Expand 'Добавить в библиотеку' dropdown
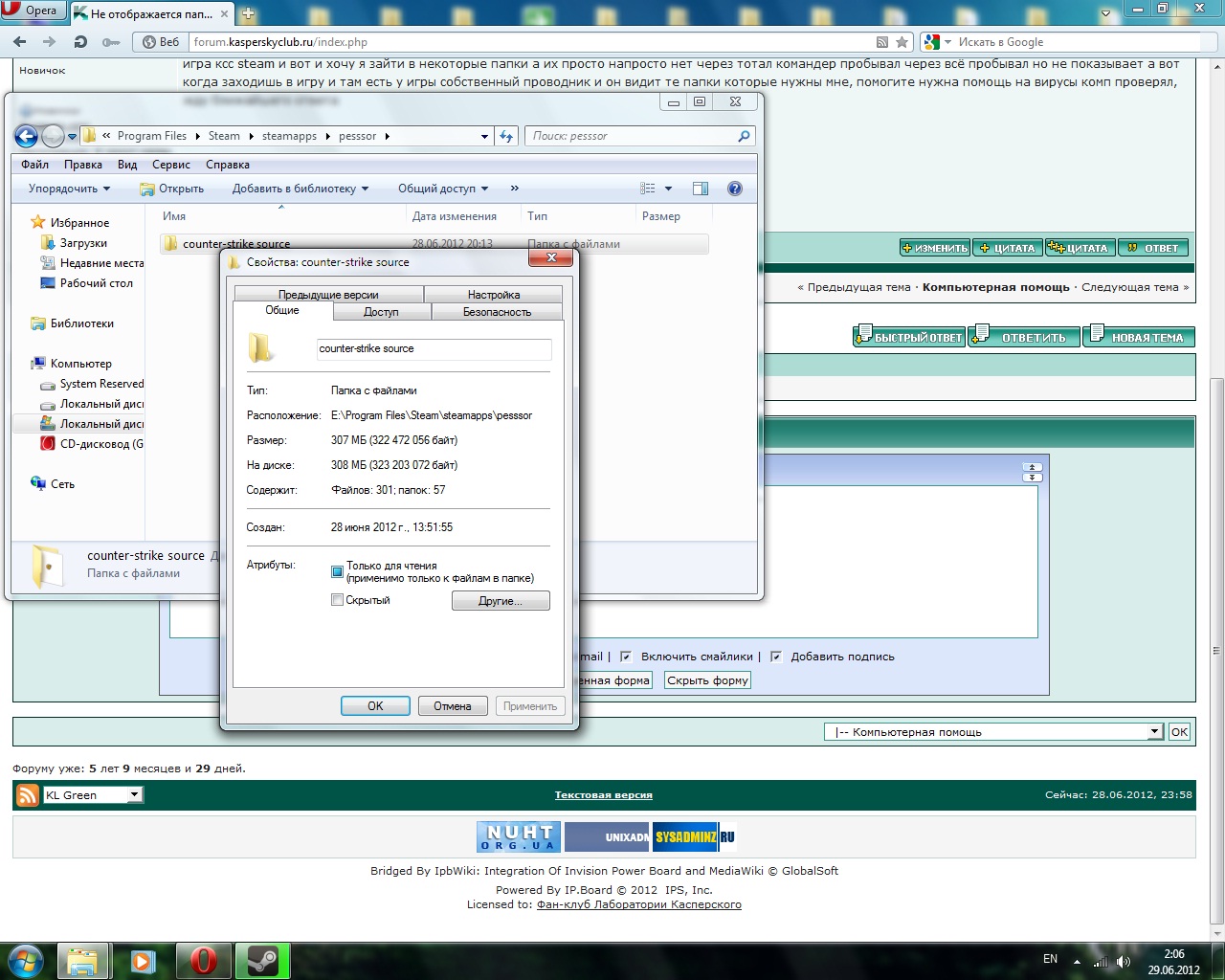Image resolution: width=1225 pixels, height=980 pixels. point(300,189)
